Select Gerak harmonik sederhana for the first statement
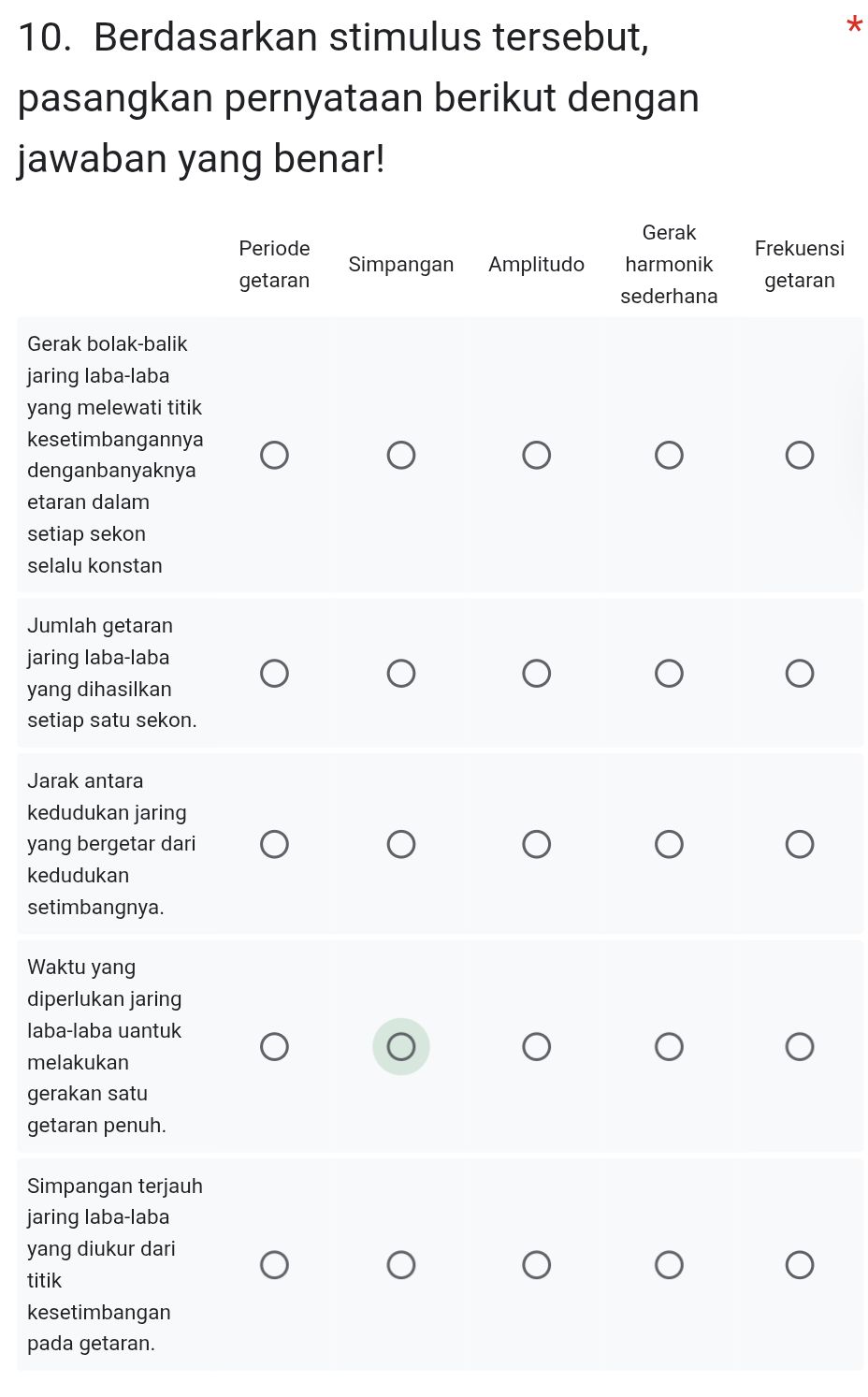The height and width of the screenshot is (1397, 868). [x=669, y=455]
